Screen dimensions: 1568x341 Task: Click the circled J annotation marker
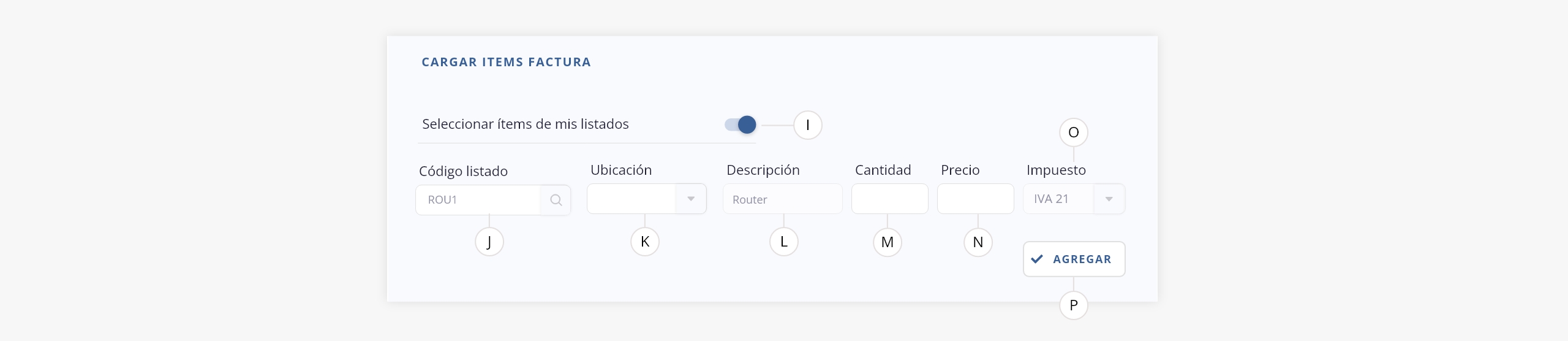489,242
